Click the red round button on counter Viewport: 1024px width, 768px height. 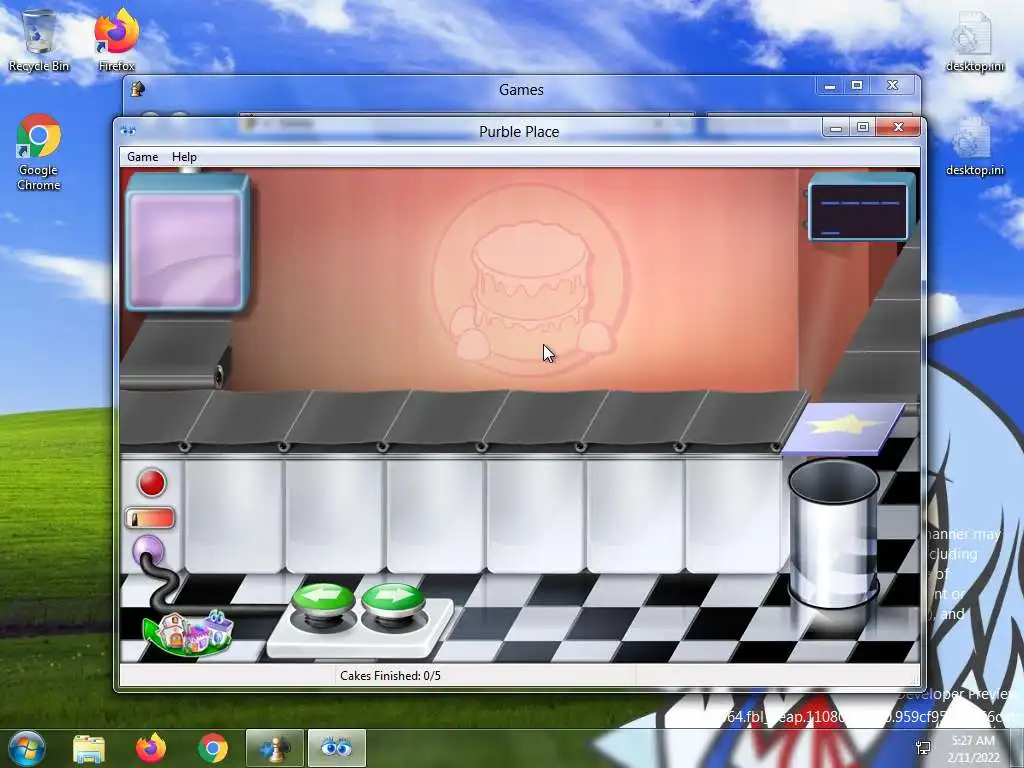(x=152, y=483)
